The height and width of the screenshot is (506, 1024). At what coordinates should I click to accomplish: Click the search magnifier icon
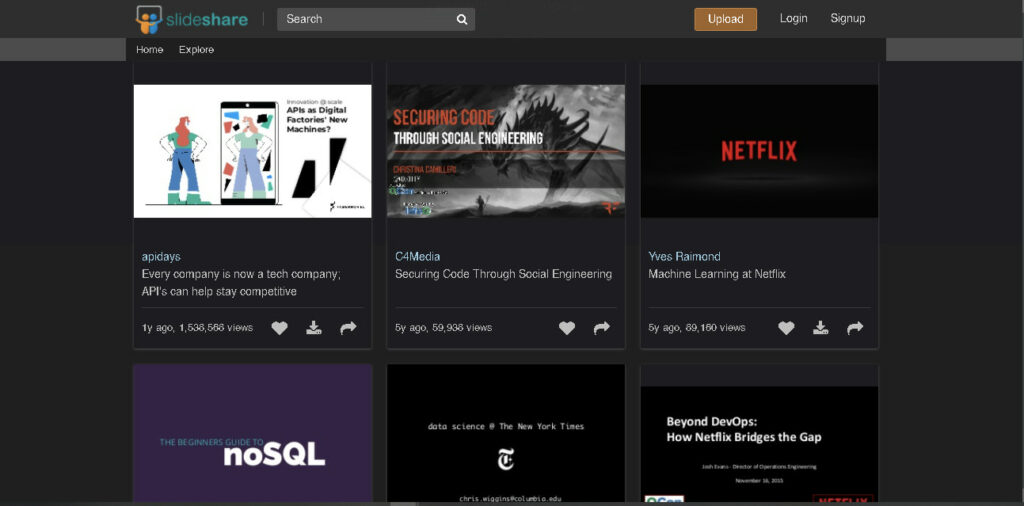click(x=462, y=20)
